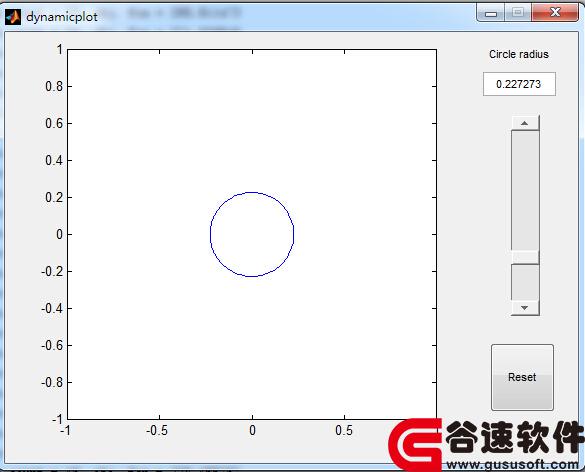Click the Reset button
The image size is (585, 472).
[522, 377]
